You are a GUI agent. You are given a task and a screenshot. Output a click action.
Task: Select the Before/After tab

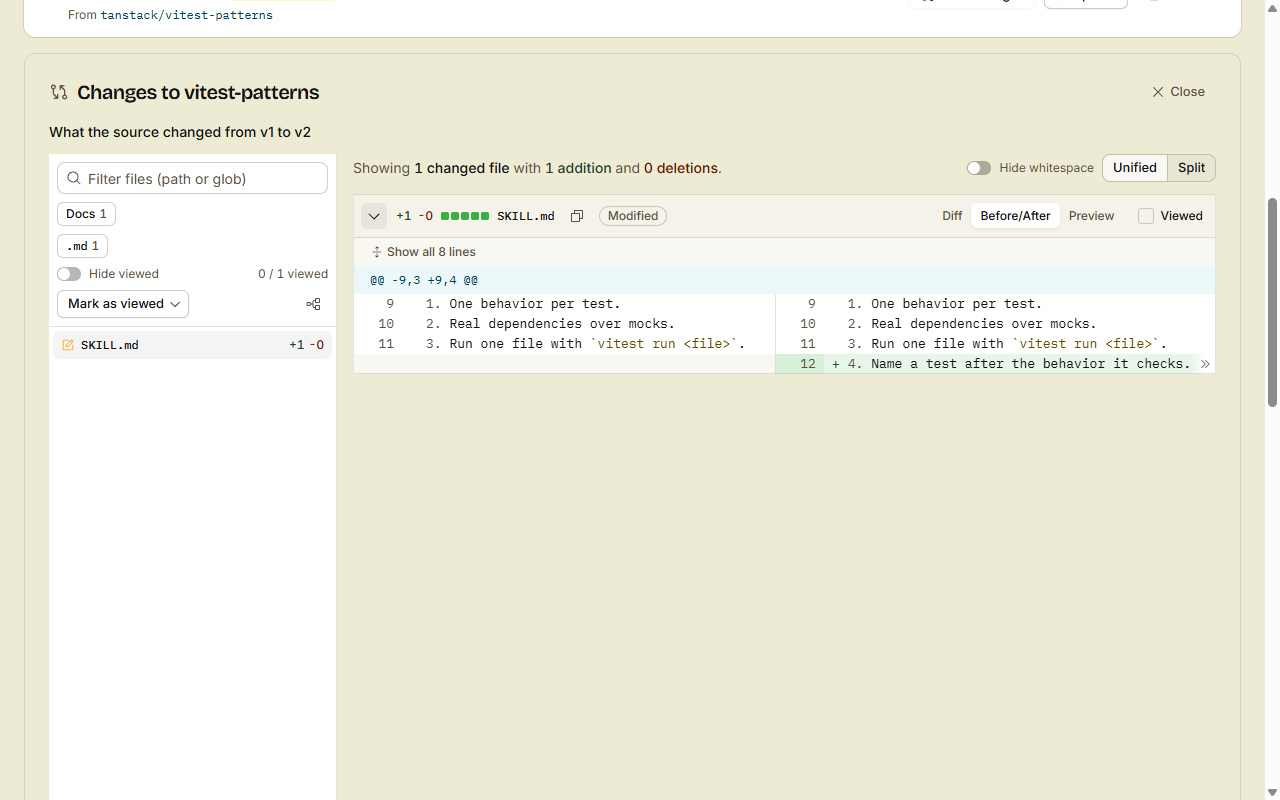point(1015,216)
